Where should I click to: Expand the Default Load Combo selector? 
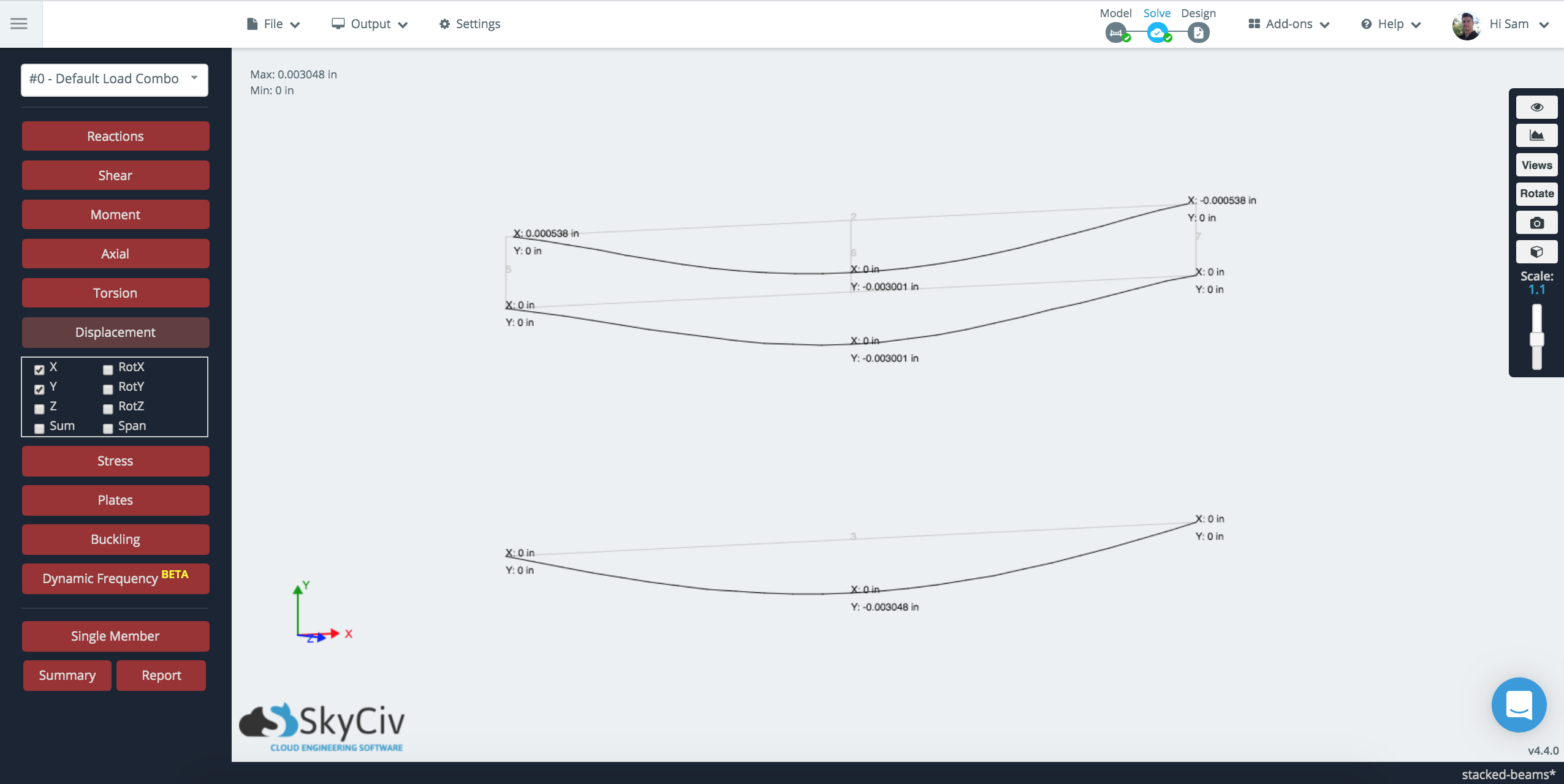coord(113,78)
